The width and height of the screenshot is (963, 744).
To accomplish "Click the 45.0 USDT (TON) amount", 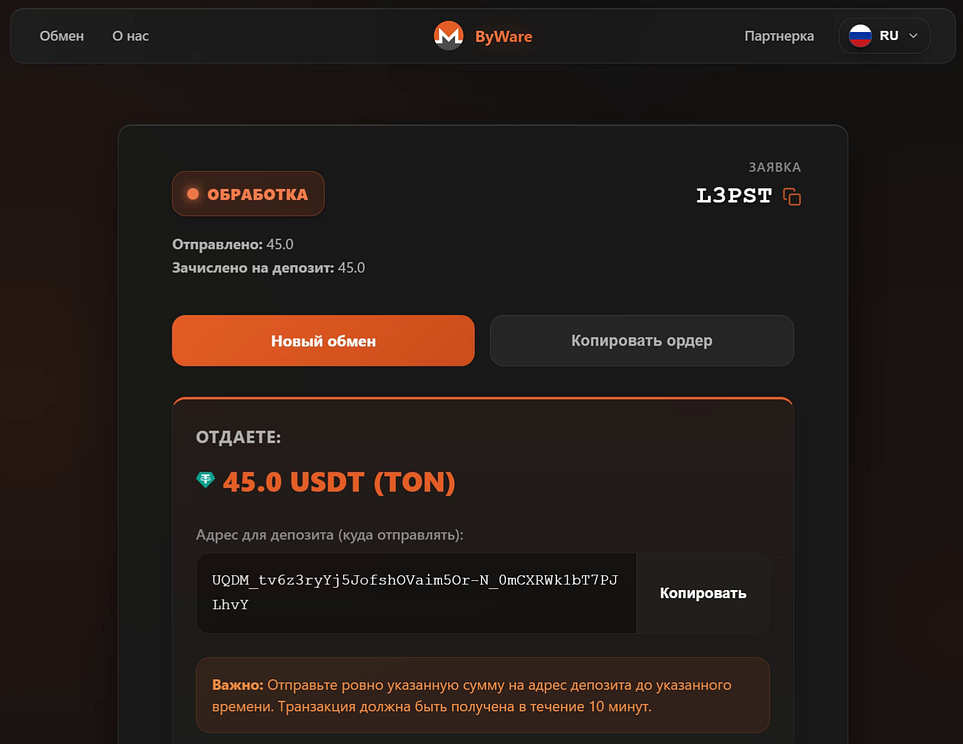I will pos(339,482).
